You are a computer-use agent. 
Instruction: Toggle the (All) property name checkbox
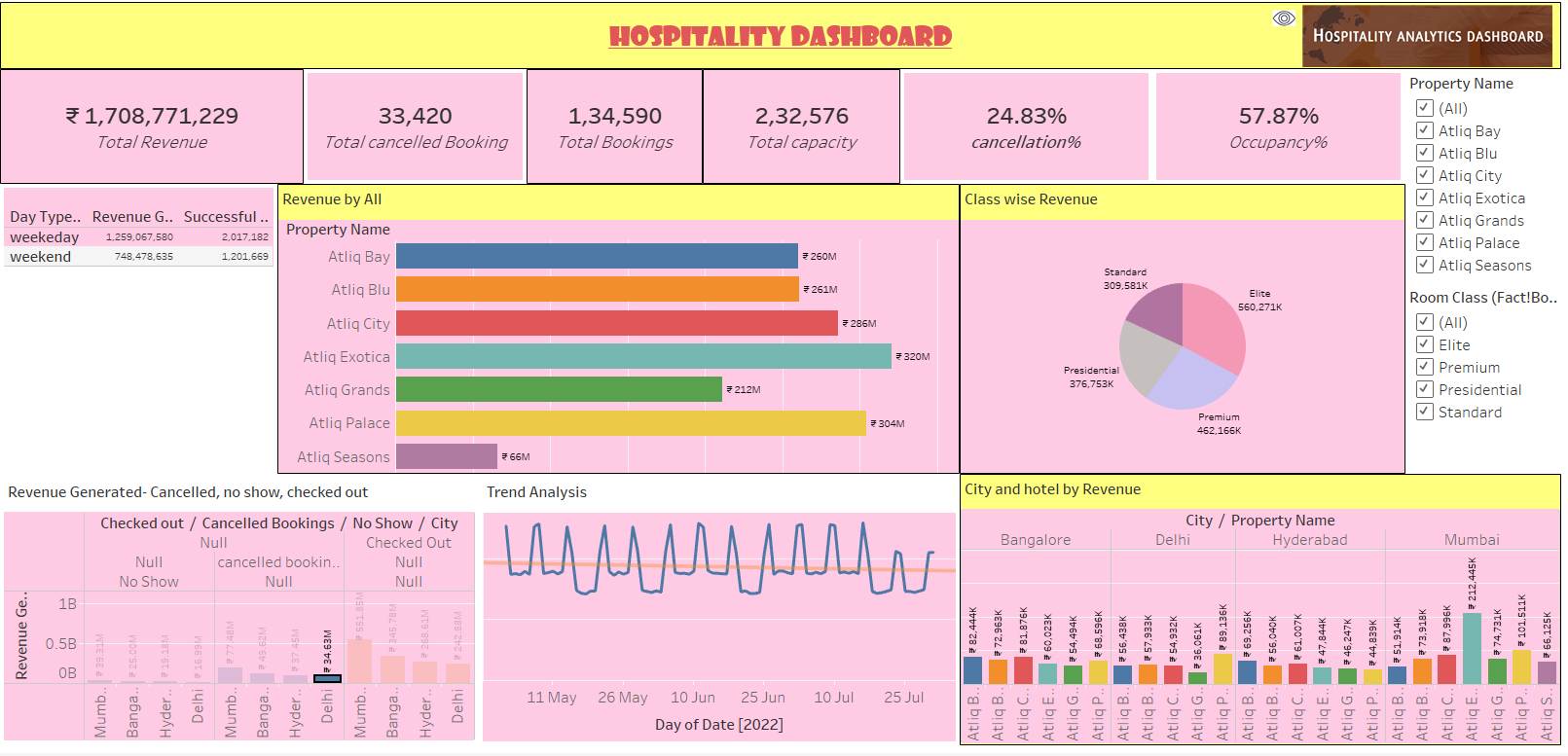[1425, 108]
